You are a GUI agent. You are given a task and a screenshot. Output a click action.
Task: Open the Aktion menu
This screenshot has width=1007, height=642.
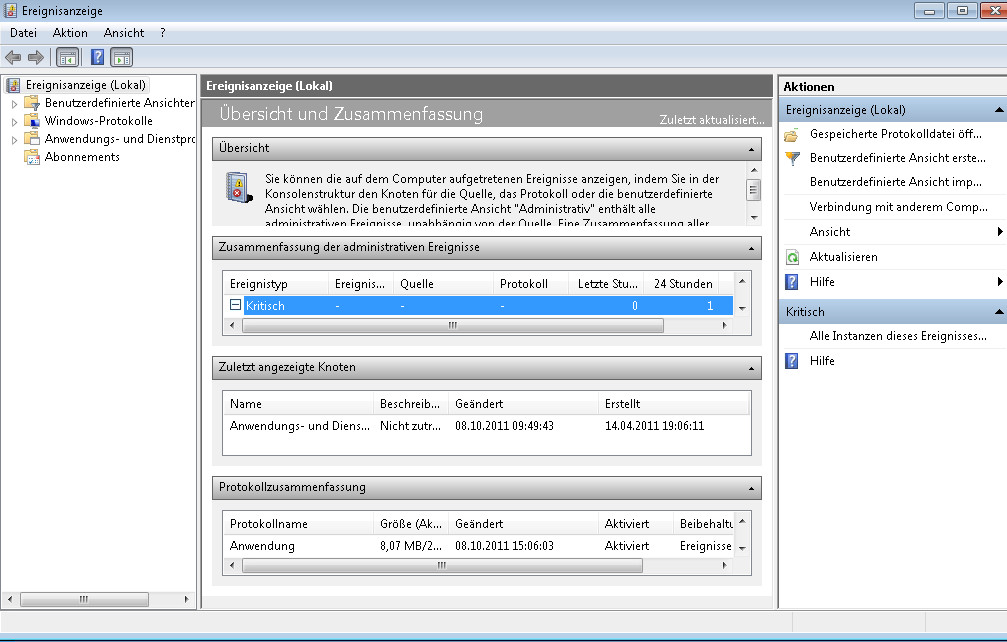(x=70, y=33)
